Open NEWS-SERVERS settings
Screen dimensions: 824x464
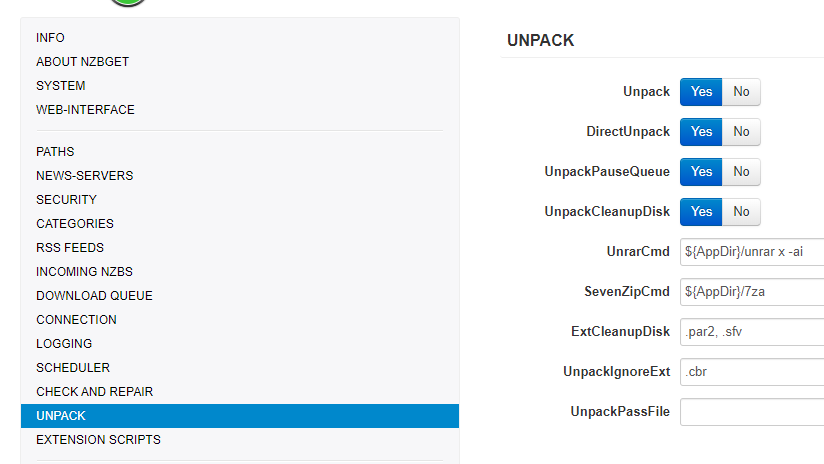pos(84,176)
